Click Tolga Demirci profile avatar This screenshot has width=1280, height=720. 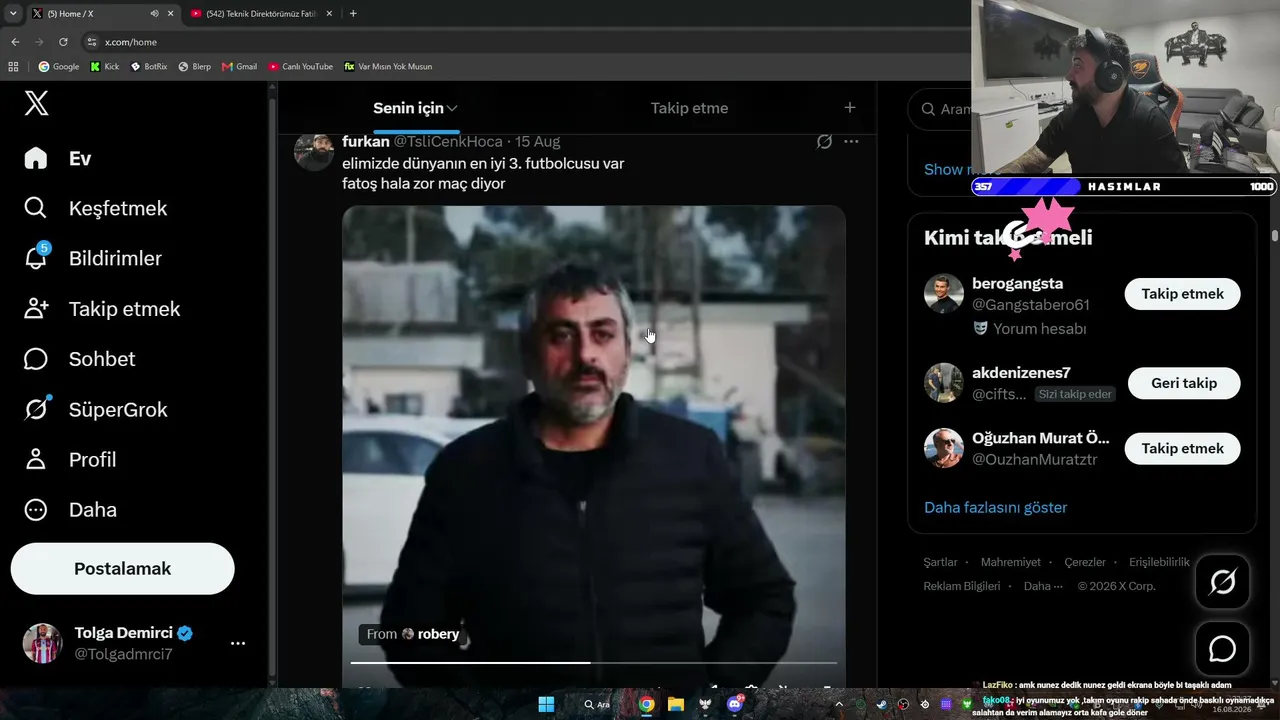coord(43,643)
